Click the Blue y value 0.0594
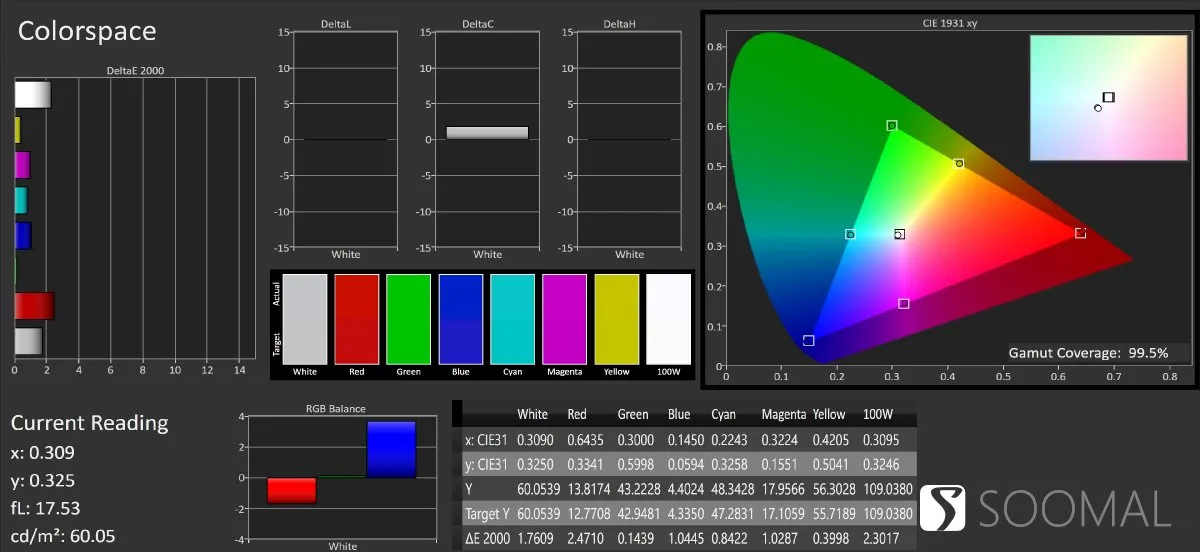1200x552 pixels. (x=686, y=465)
